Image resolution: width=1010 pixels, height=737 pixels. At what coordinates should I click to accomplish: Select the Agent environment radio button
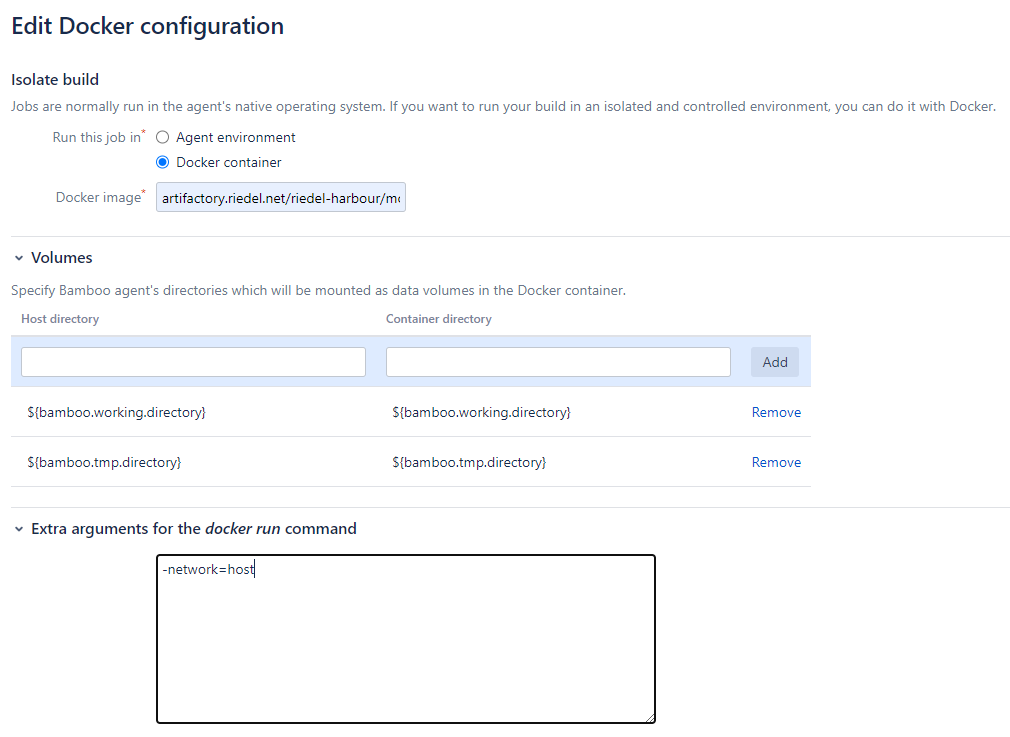click(x=162, y=137)
